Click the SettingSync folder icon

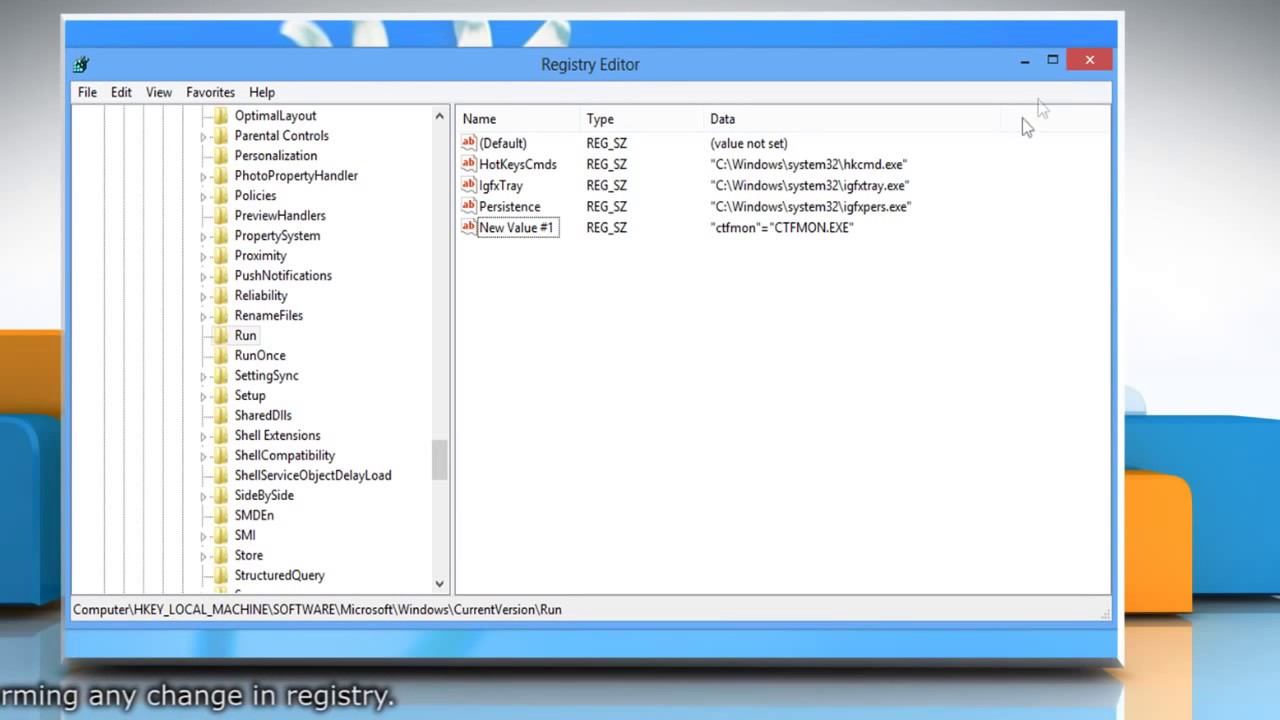pyautogui.click(x=221, y=376)
